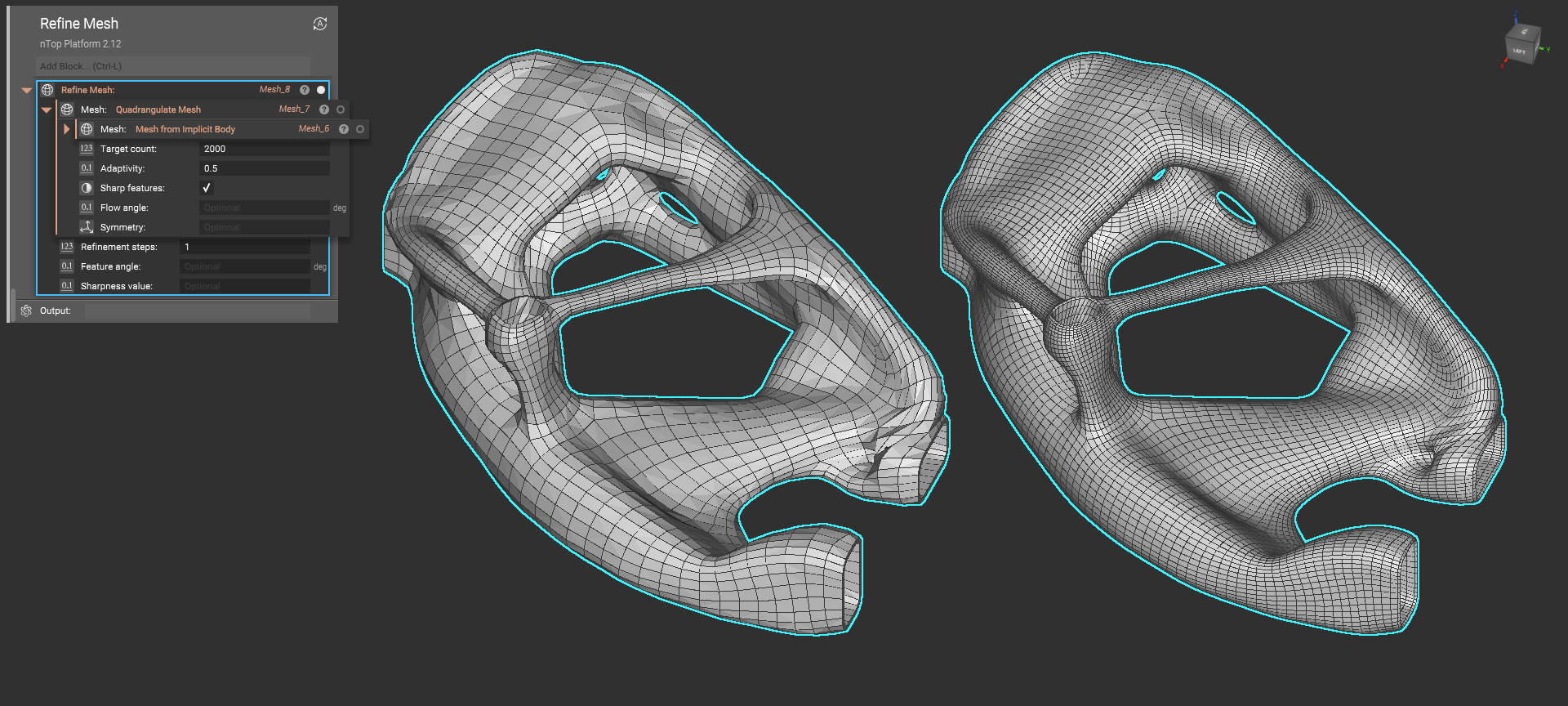The image size is (1568, 706).
Task: Click the Target count field showing 2000
Action: [x=265, y=149]
